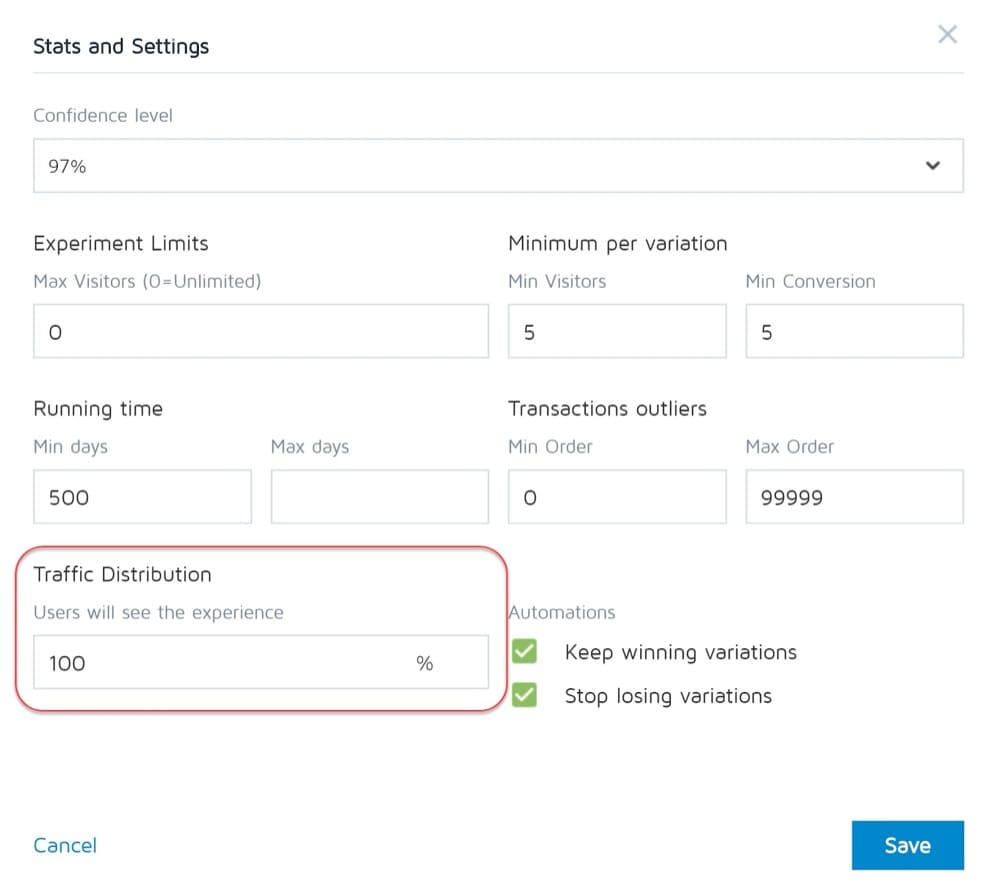
Task: Click into the Min Visitors field
Action: [x=616, y=332]
